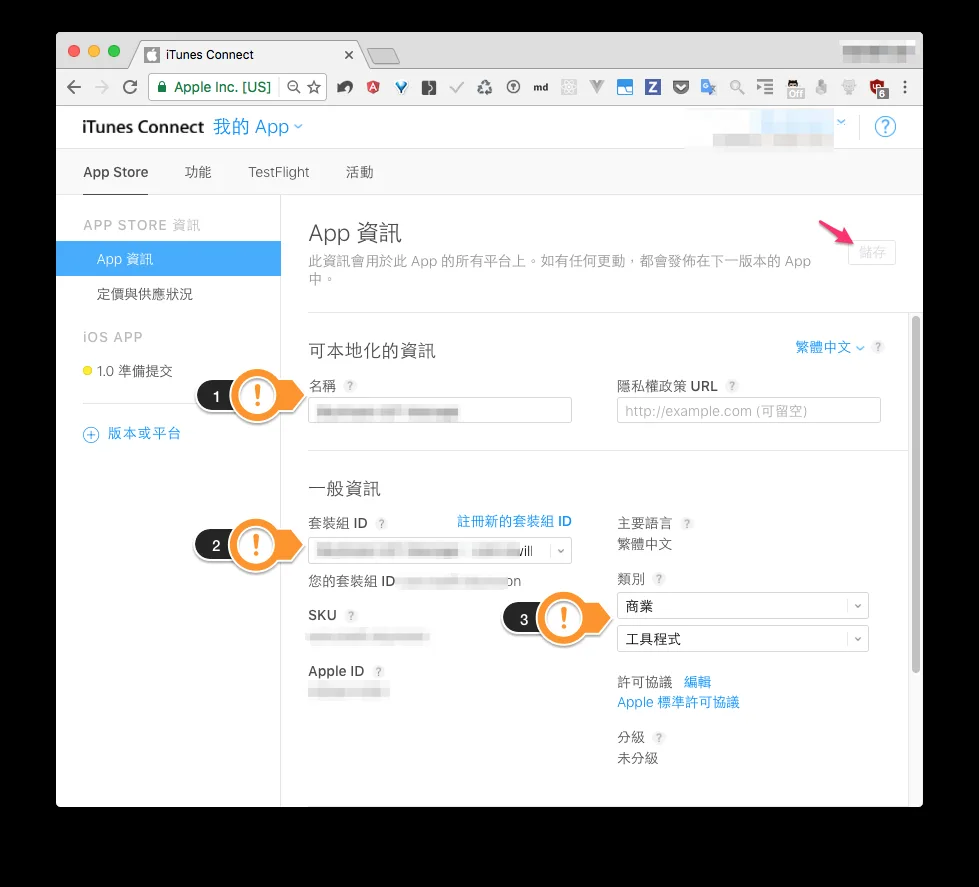Switch to the App Store tab

116,172
